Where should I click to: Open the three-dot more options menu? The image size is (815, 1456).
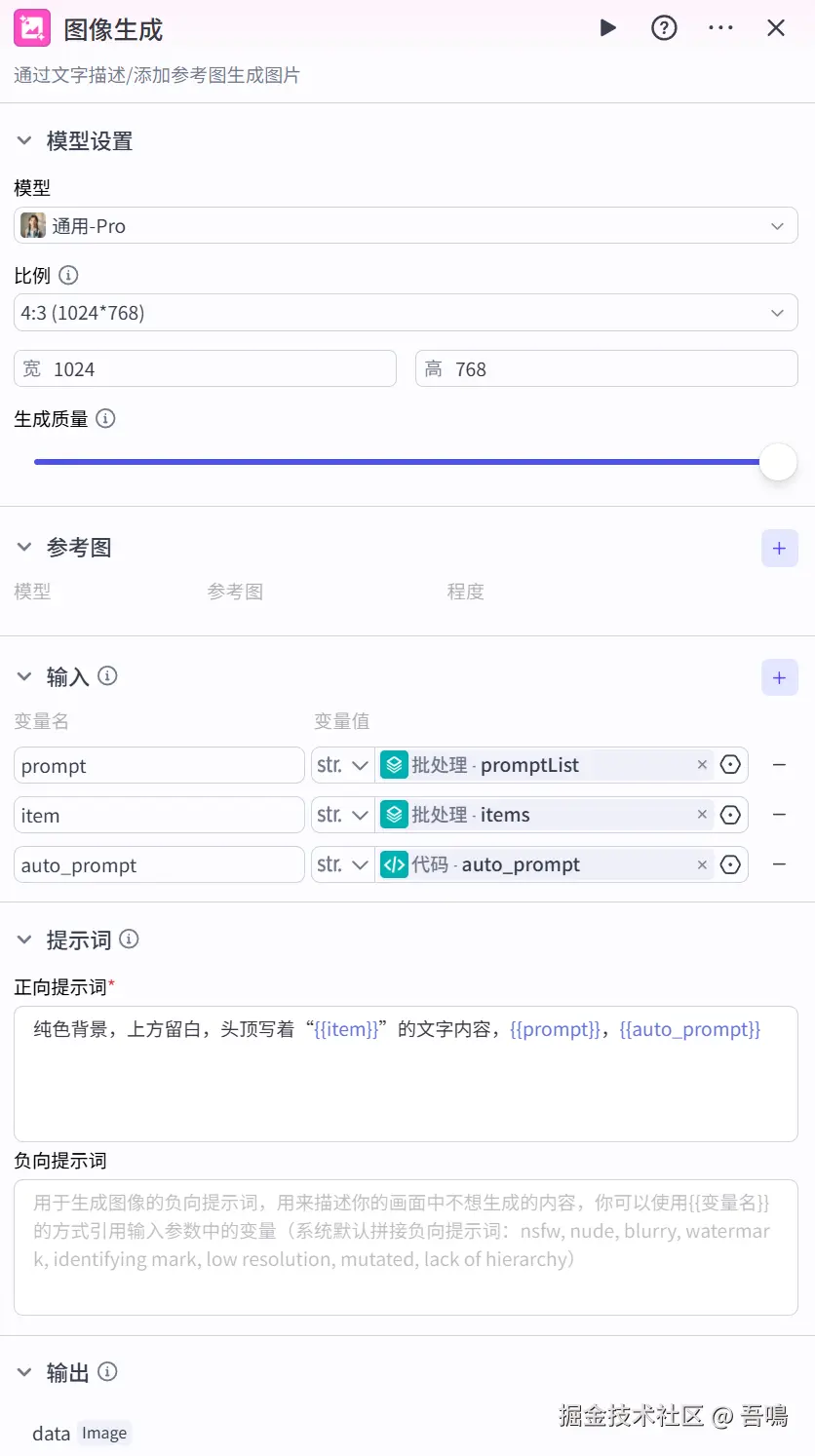pos(720,28)
